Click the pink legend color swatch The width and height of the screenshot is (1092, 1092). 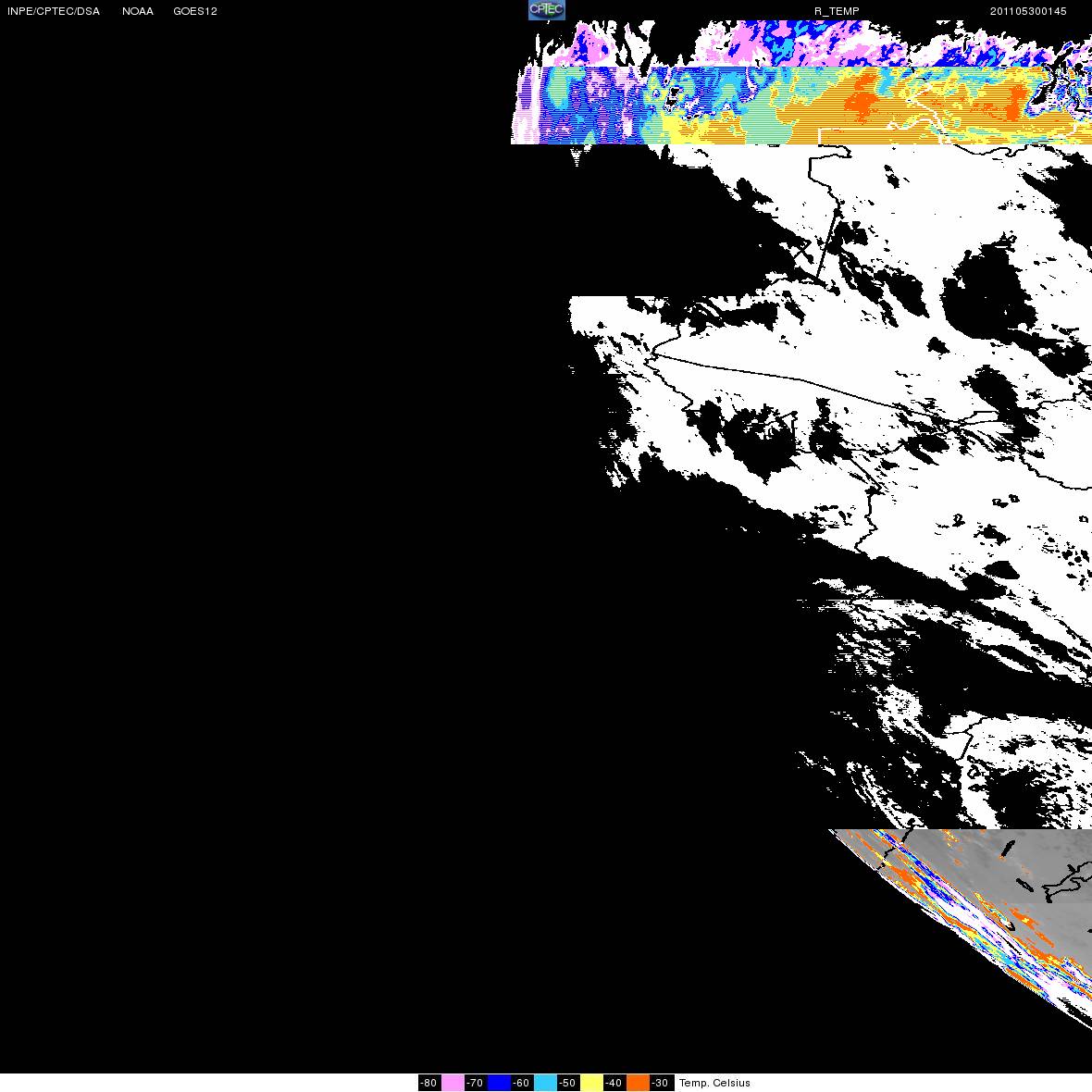pos(453,1083)
